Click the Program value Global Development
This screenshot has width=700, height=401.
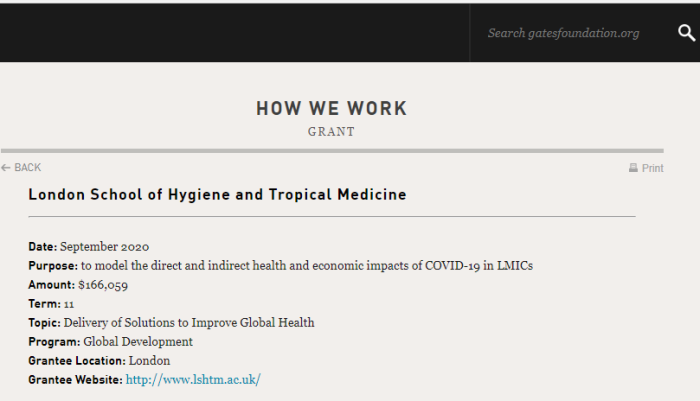(138, 342)
